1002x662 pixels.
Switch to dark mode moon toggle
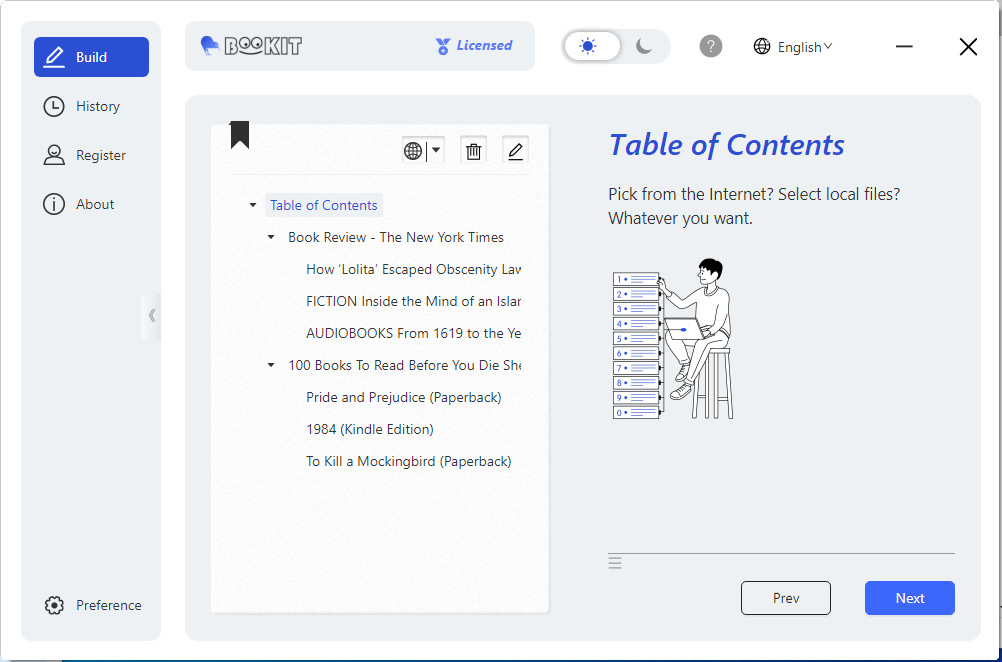pyautogui.click(x=644, y=46)
